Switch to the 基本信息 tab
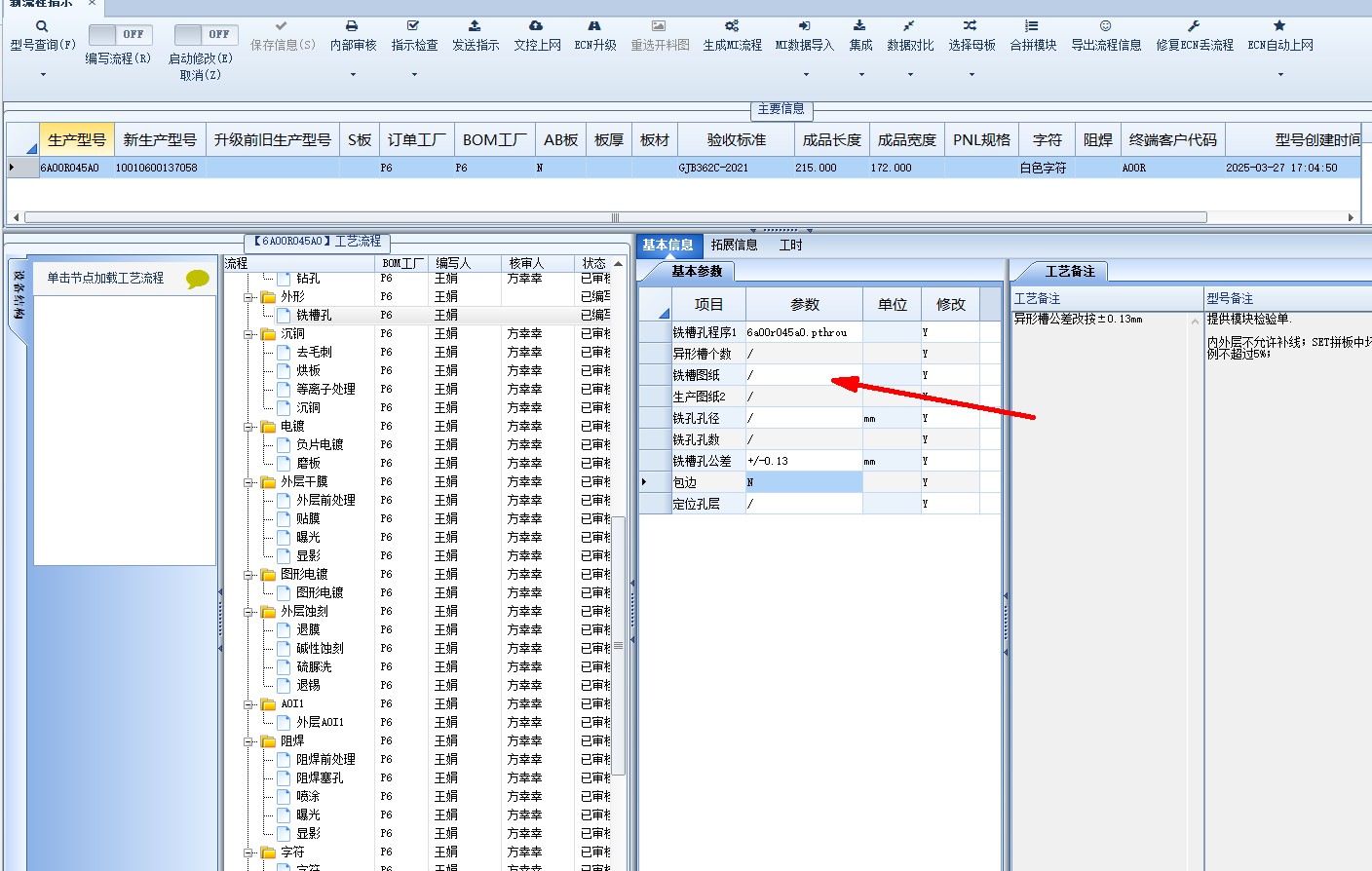Image resolution: width=1372 pixels, height=871 pixels. tap(667, 246)
